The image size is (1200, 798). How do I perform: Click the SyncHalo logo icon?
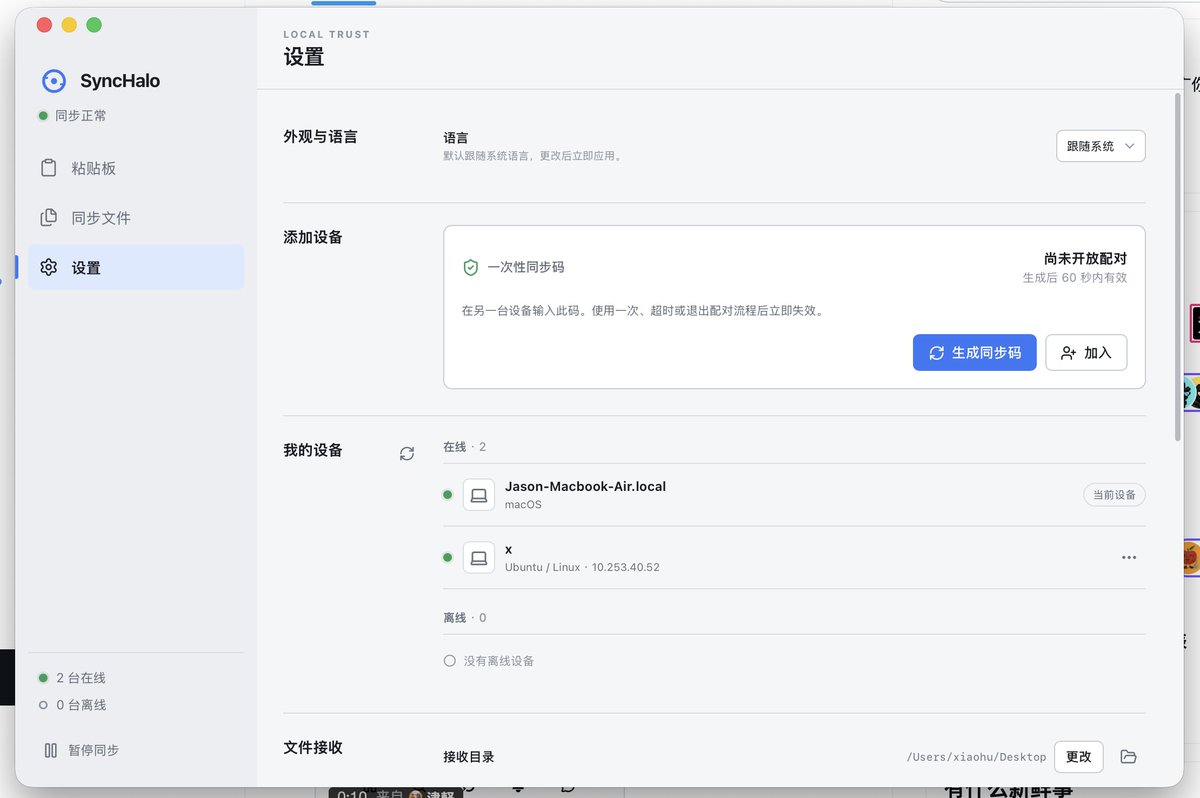(x=54, y=81)
